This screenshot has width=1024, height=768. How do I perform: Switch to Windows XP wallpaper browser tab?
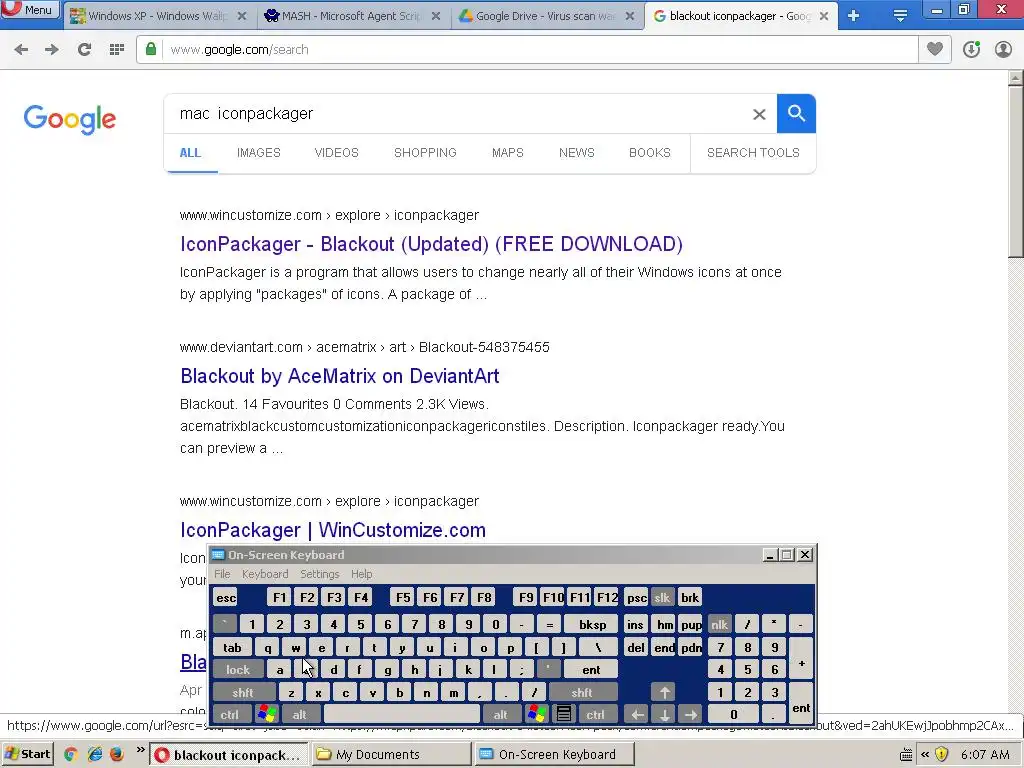[158, 16]
